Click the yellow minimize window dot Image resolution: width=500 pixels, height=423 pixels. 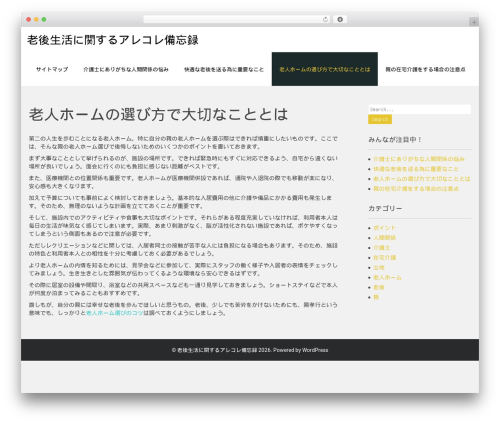click(x=36, y=19)
